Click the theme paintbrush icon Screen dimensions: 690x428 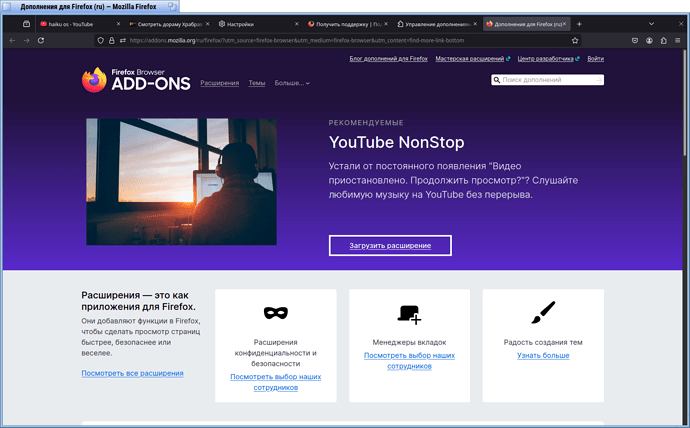point(543,312)
